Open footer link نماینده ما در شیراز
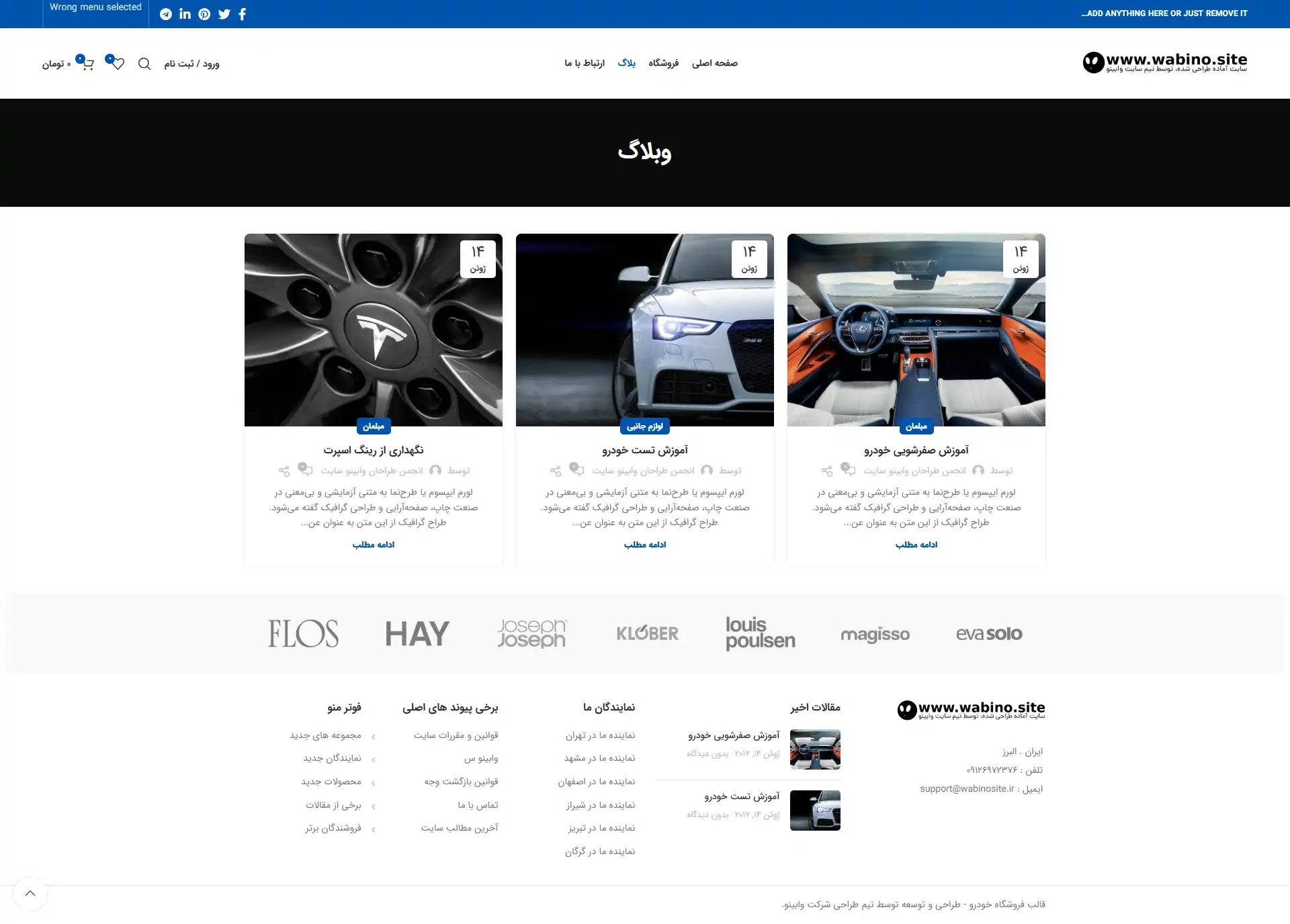Screen dimensions: 1290x924 (x=601, y=805)
